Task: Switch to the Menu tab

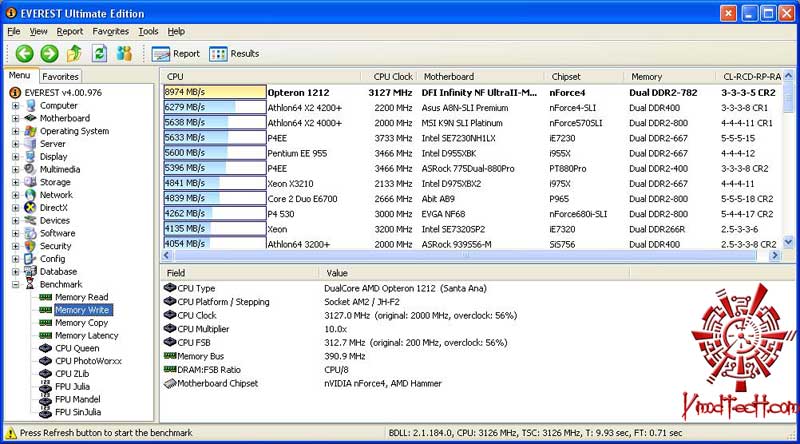Action: (19, 76)
